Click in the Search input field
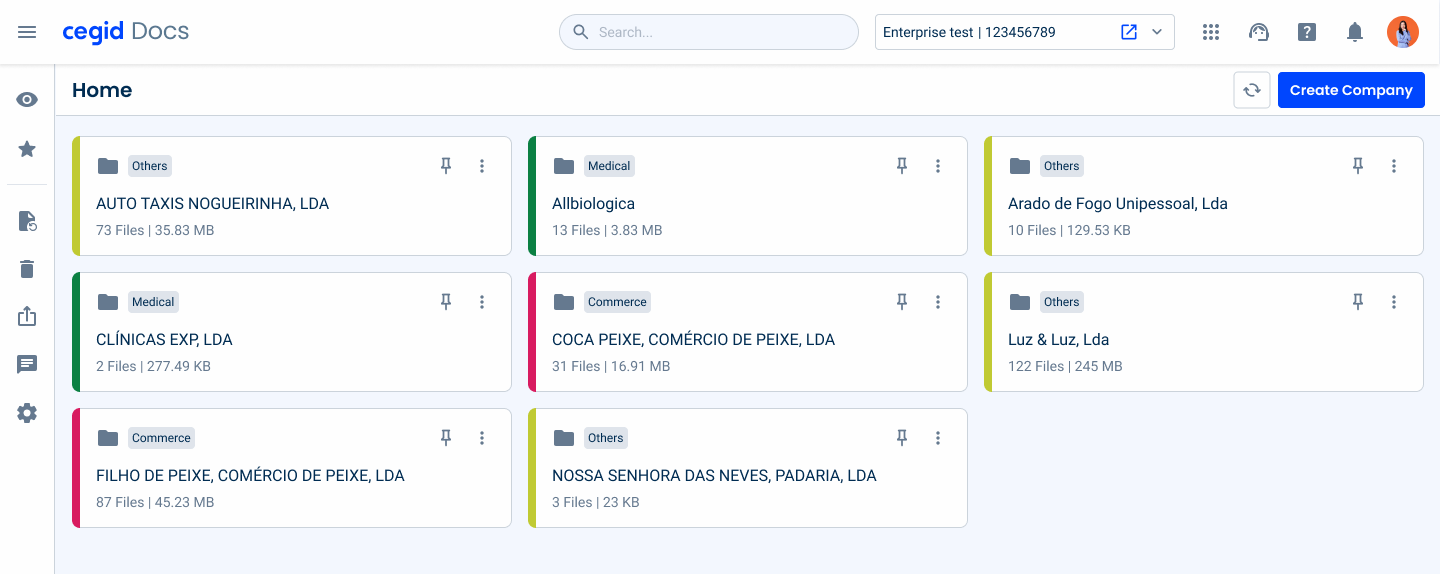Viewport: 1440px width, 574px height. pyautogui.click(x=720, y=32)
